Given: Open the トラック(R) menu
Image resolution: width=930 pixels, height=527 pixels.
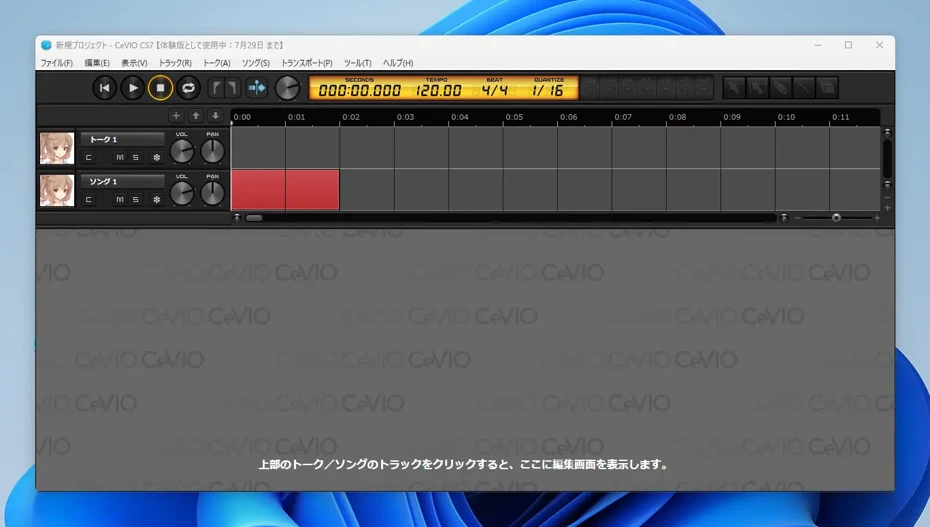Looking at the screenshot, I should tap(175, 63).
